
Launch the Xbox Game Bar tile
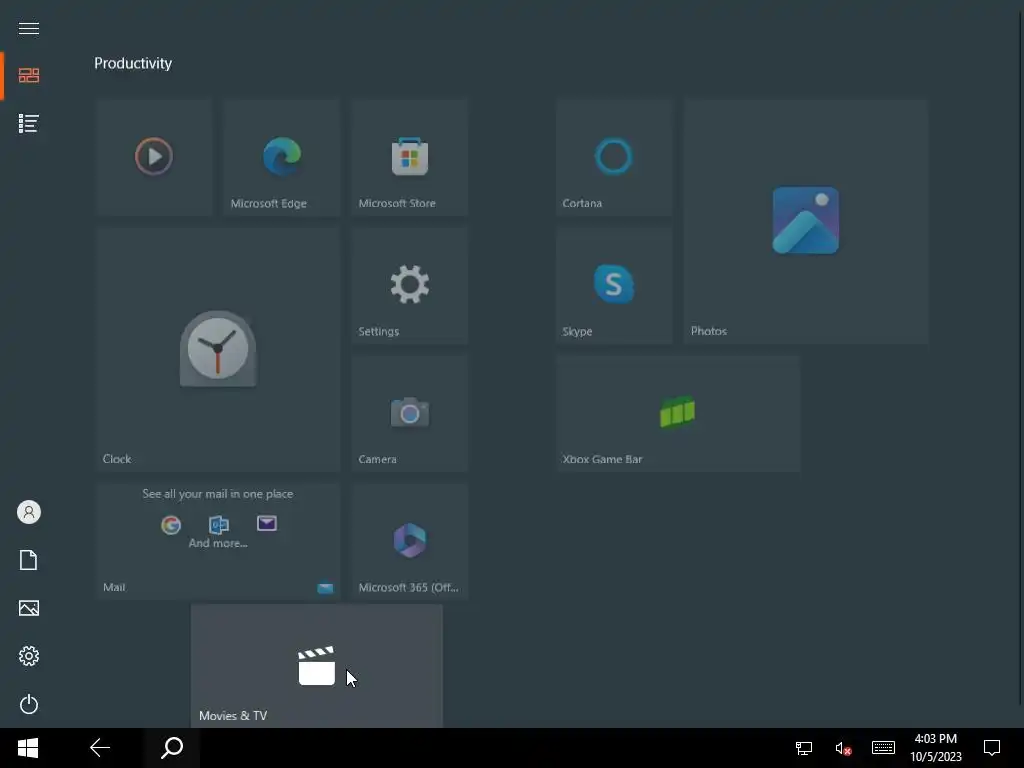pyautogui.click(x=678, y=413)
